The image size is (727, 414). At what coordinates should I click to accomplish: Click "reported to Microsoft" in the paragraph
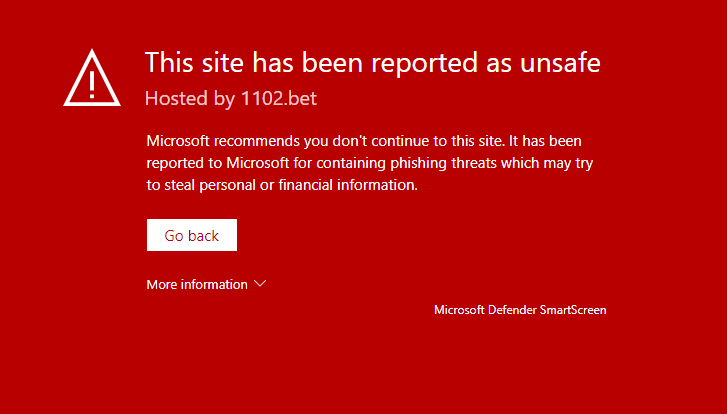tap(213, 162)
